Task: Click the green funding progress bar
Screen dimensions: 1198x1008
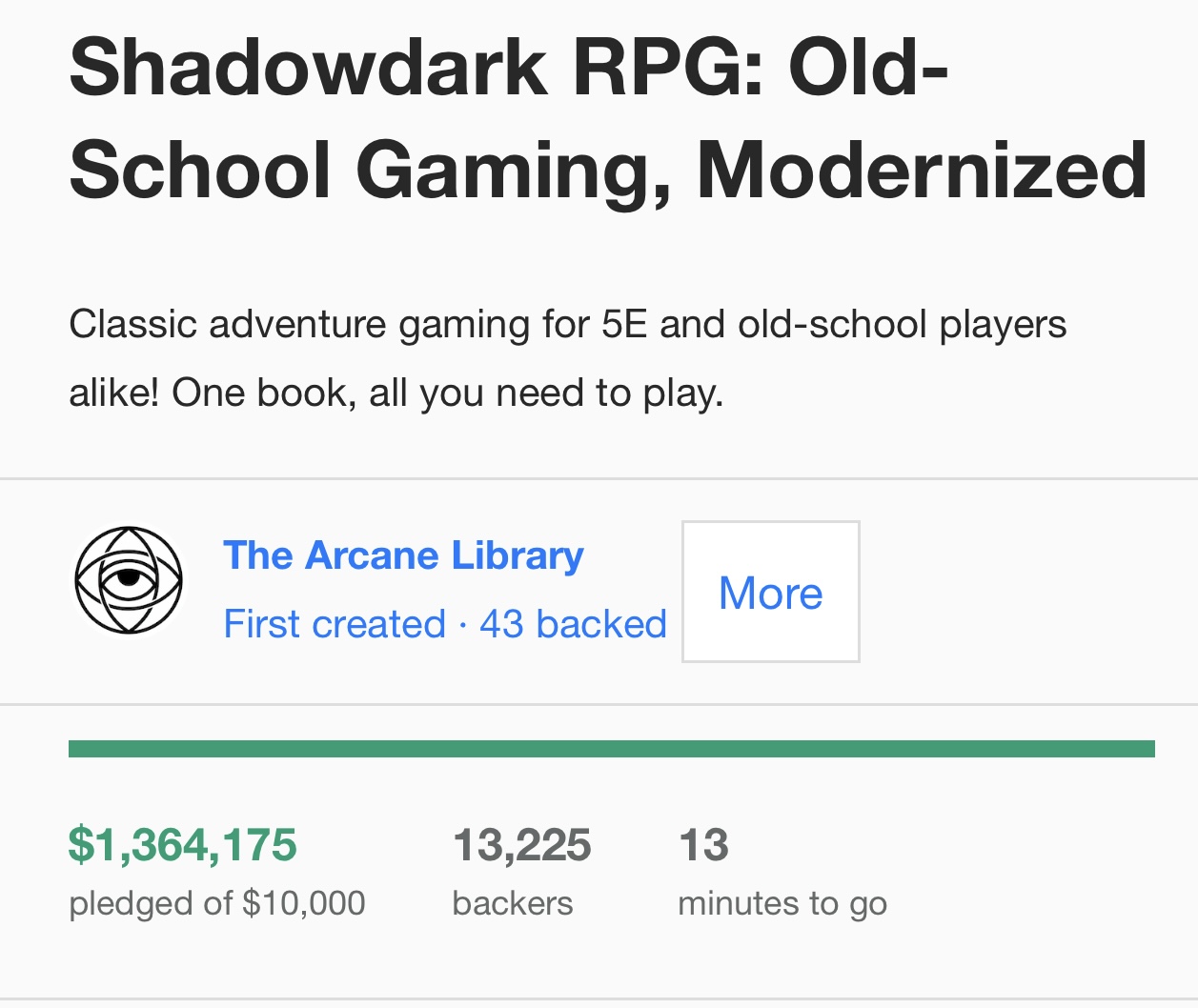Action: pyautogui.click(x=611, y=749)
